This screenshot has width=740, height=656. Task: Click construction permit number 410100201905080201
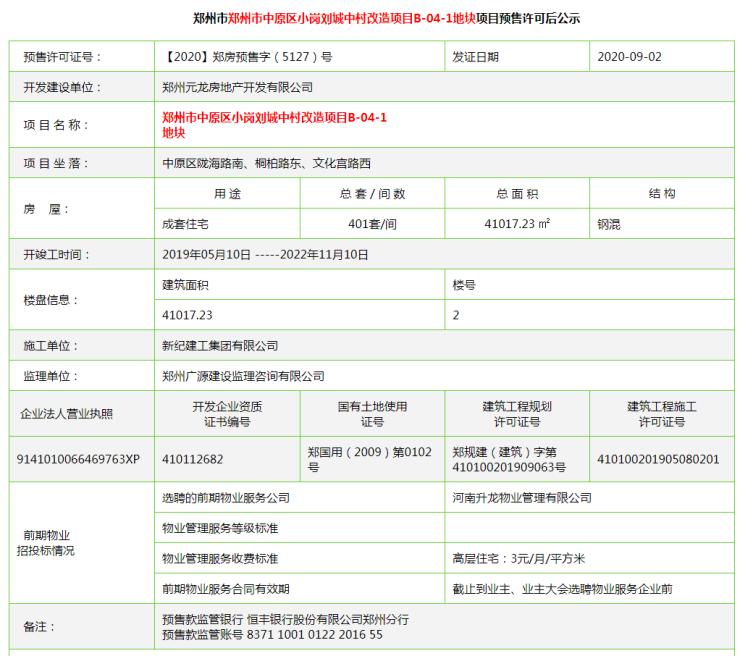click(658, 459)
